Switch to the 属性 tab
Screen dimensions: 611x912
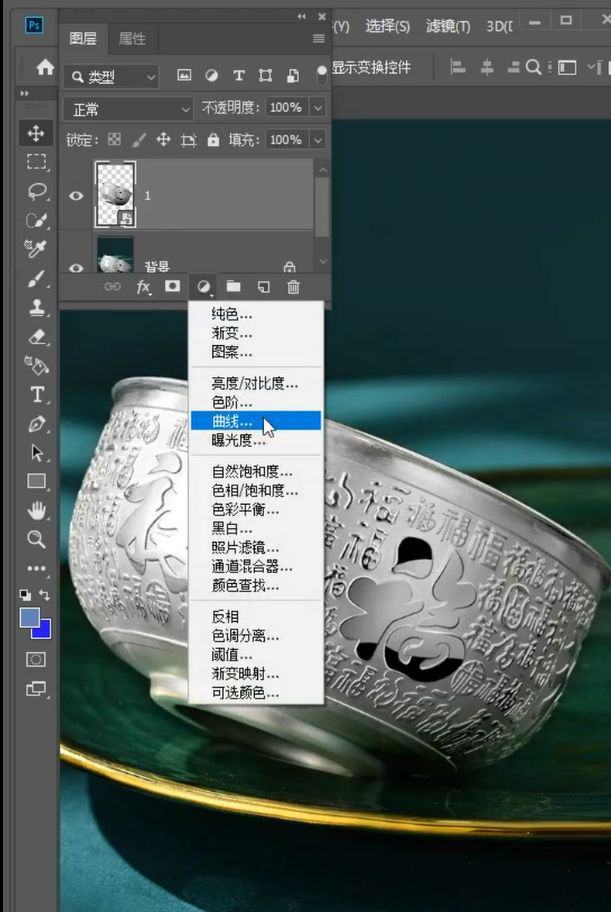132,38
